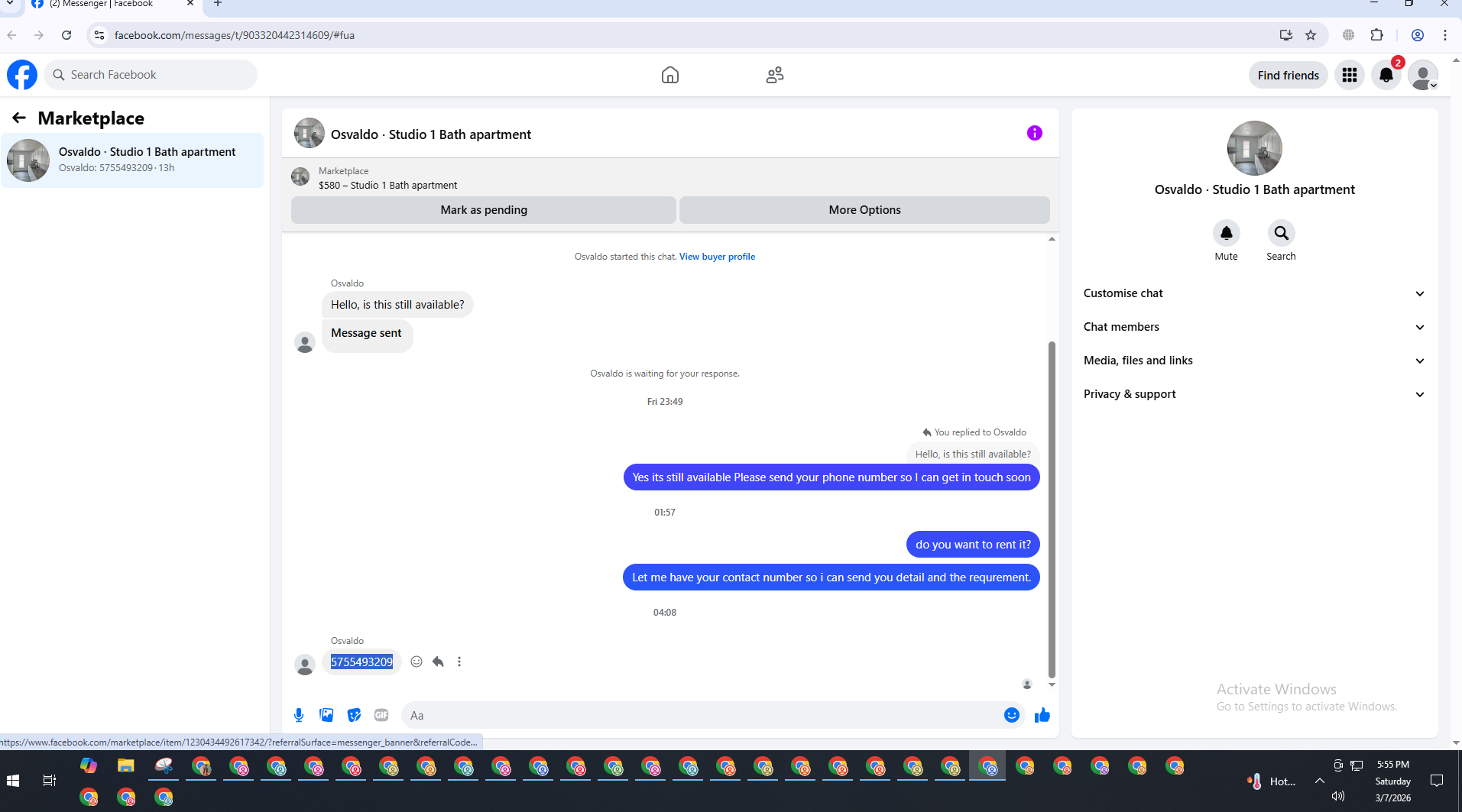This screenshot has height=812, width=1462.
Task: Open the Friends icon in top navigation
Action: tap(775, 75)
